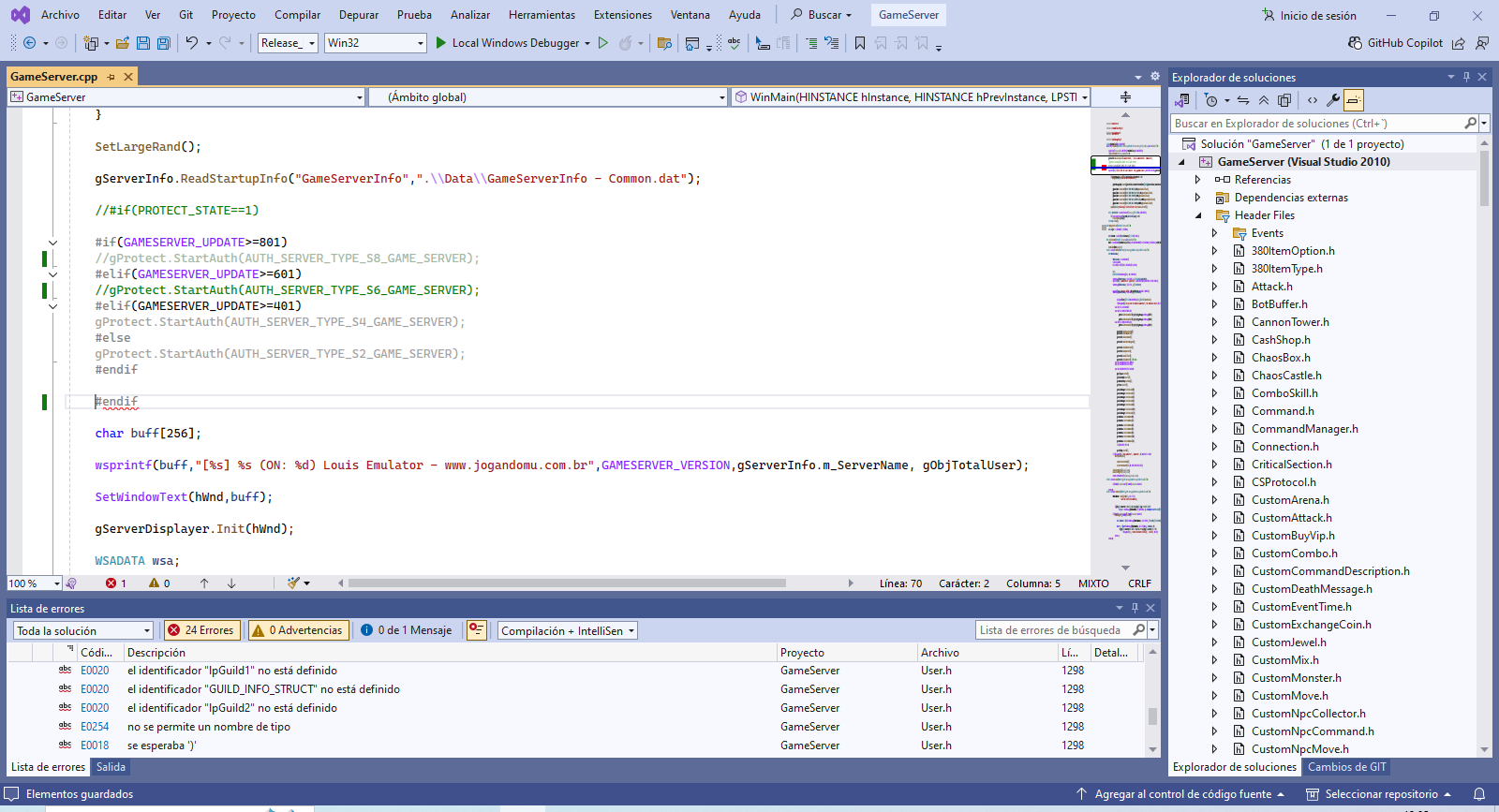Click the Show All Files icon
The width and height of the screenshot is (1499, 812).
[x=1284, y=100]
